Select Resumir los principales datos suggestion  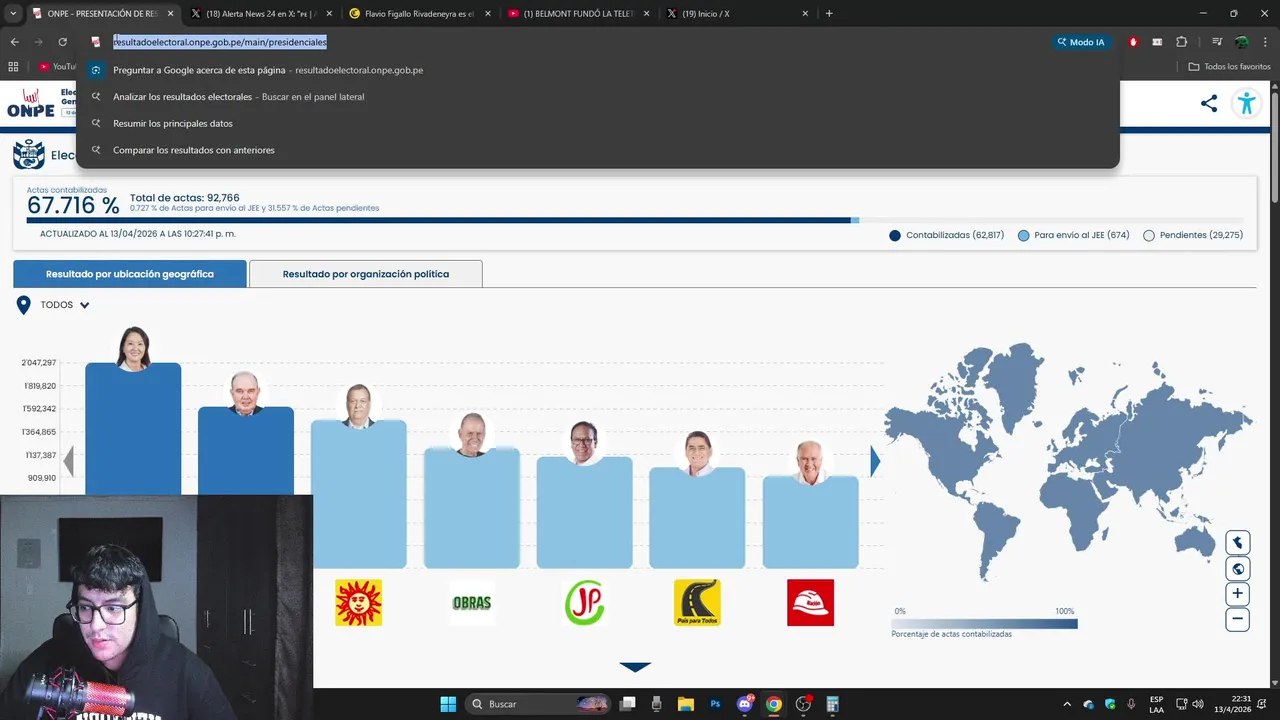598,123
